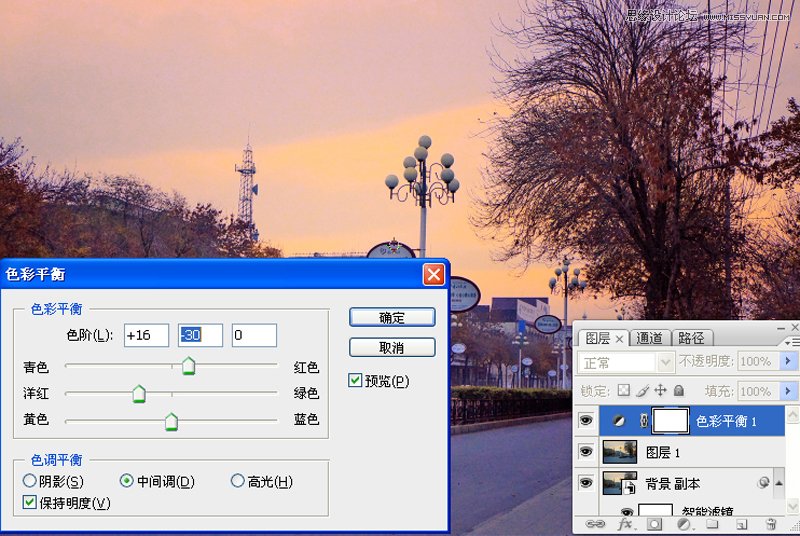
Task: Click Layers list scrollbar down arrow
Action: (x=792, y=505)
